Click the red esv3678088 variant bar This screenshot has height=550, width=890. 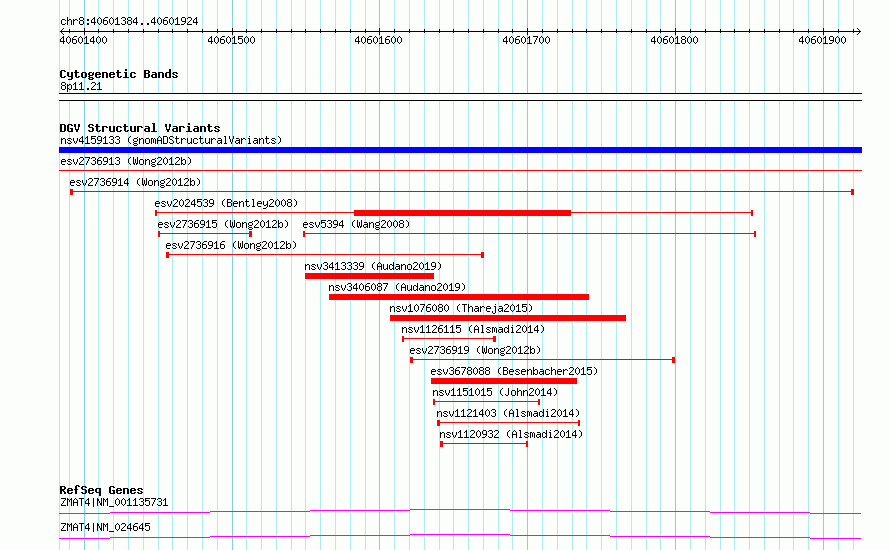503,381
